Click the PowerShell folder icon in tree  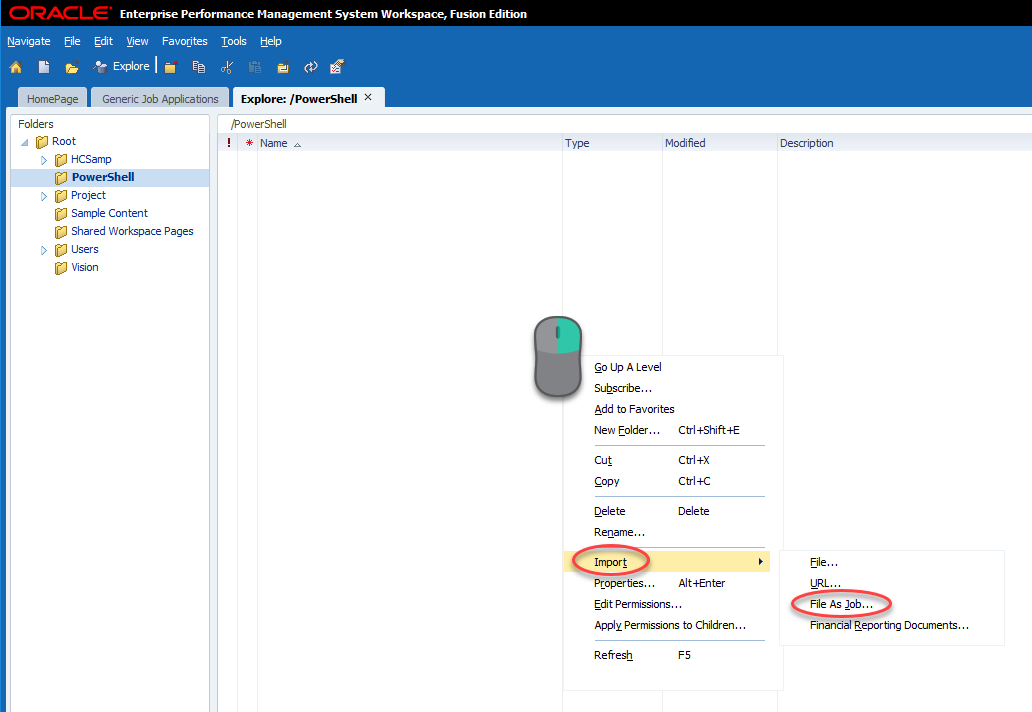pyautogui.click(x=61, y=178)
